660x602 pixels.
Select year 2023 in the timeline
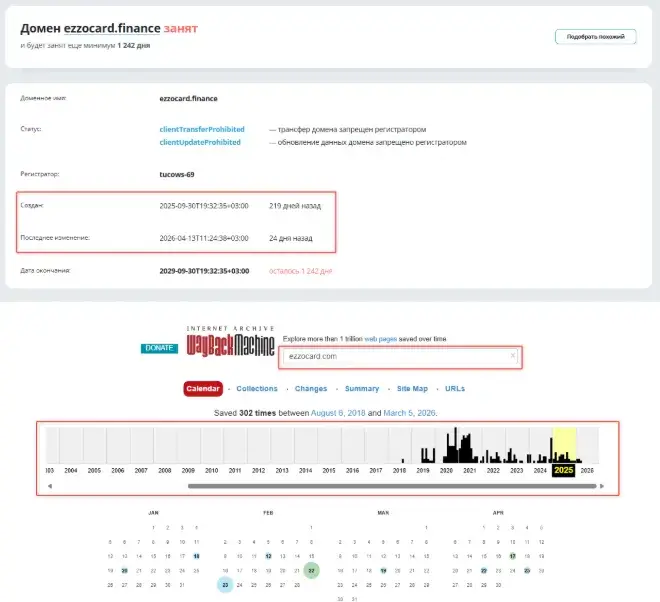[516, 470]
